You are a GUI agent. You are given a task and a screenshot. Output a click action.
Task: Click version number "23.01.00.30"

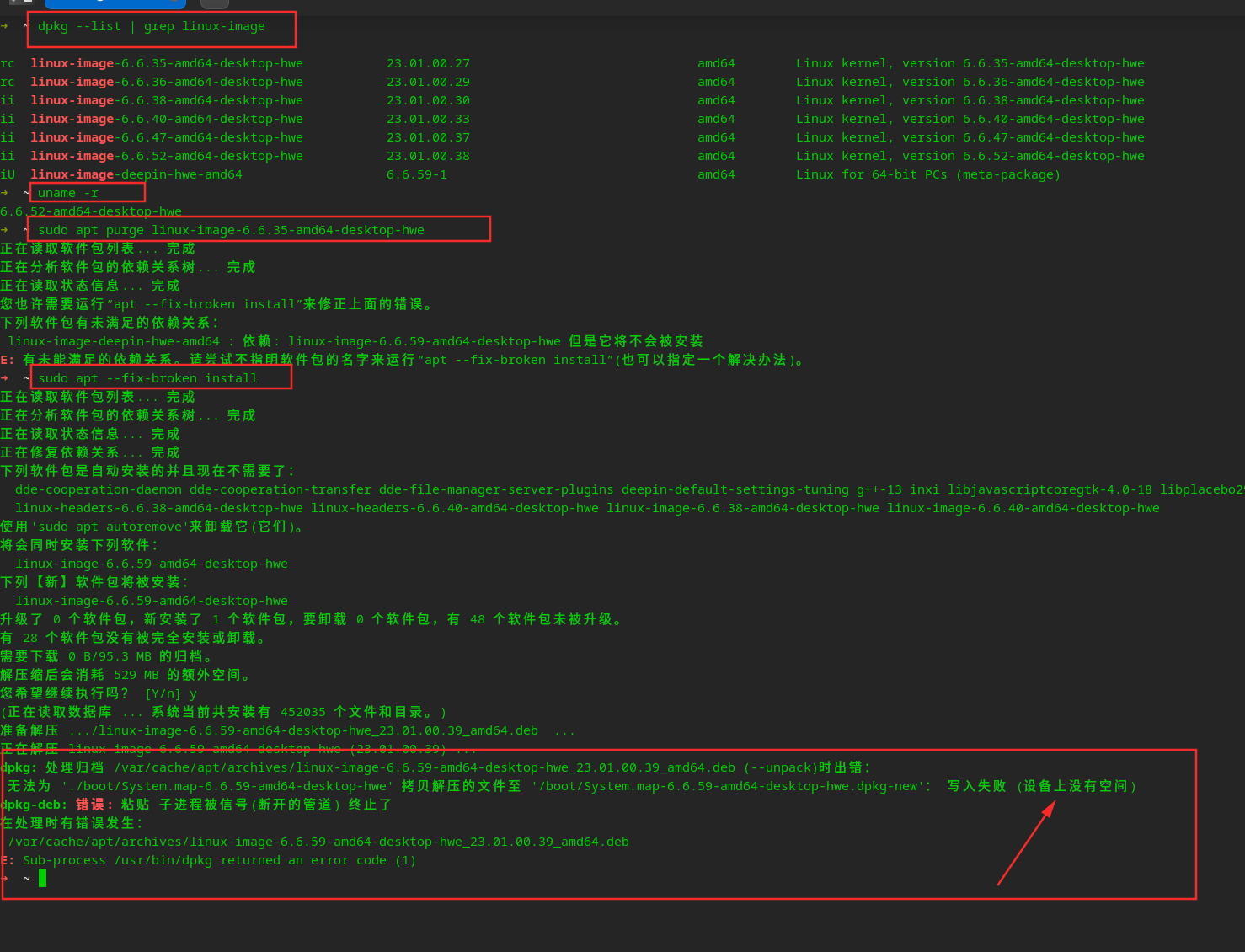(x=428, y=100)
